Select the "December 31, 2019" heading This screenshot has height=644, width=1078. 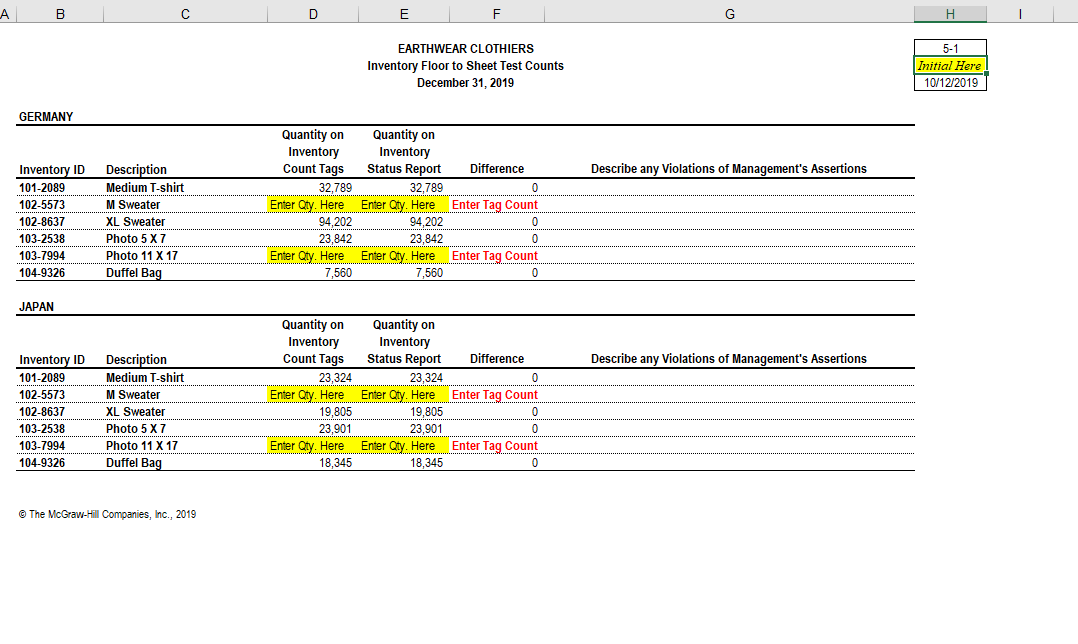click(465, 82)
